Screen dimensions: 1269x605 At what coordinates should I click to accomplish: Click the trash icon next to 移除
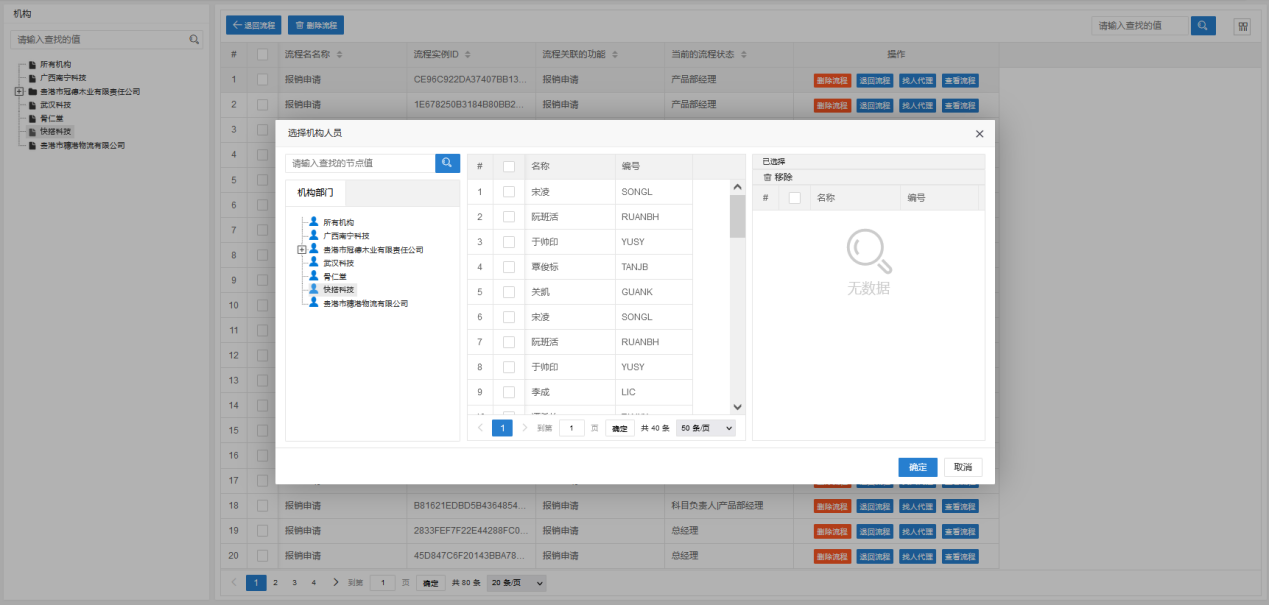click(x=767, y=177)
